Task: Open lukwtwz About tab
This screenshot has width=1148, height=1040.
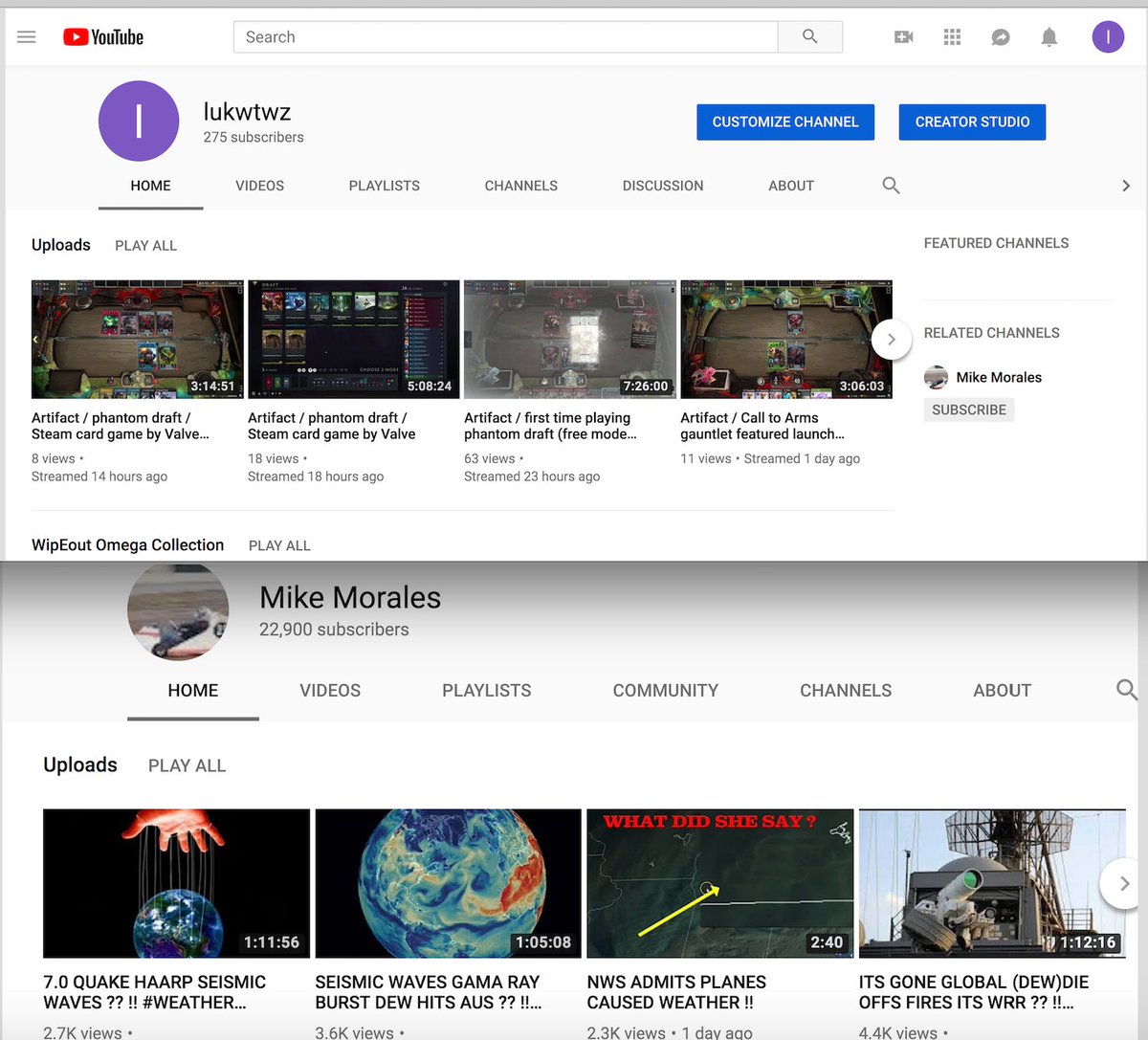Action: (x=791, y=186)
